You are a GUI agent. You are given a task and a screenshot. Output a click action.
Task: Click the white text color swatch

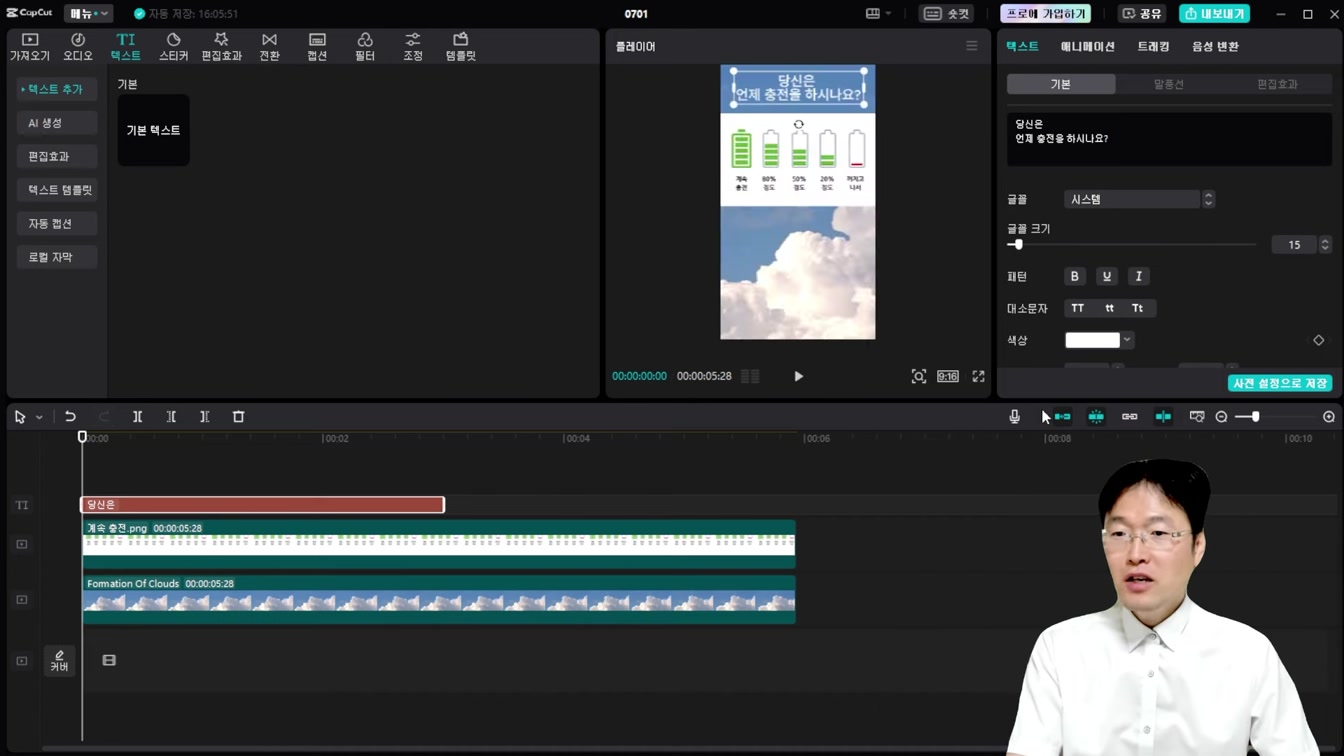1092,341
